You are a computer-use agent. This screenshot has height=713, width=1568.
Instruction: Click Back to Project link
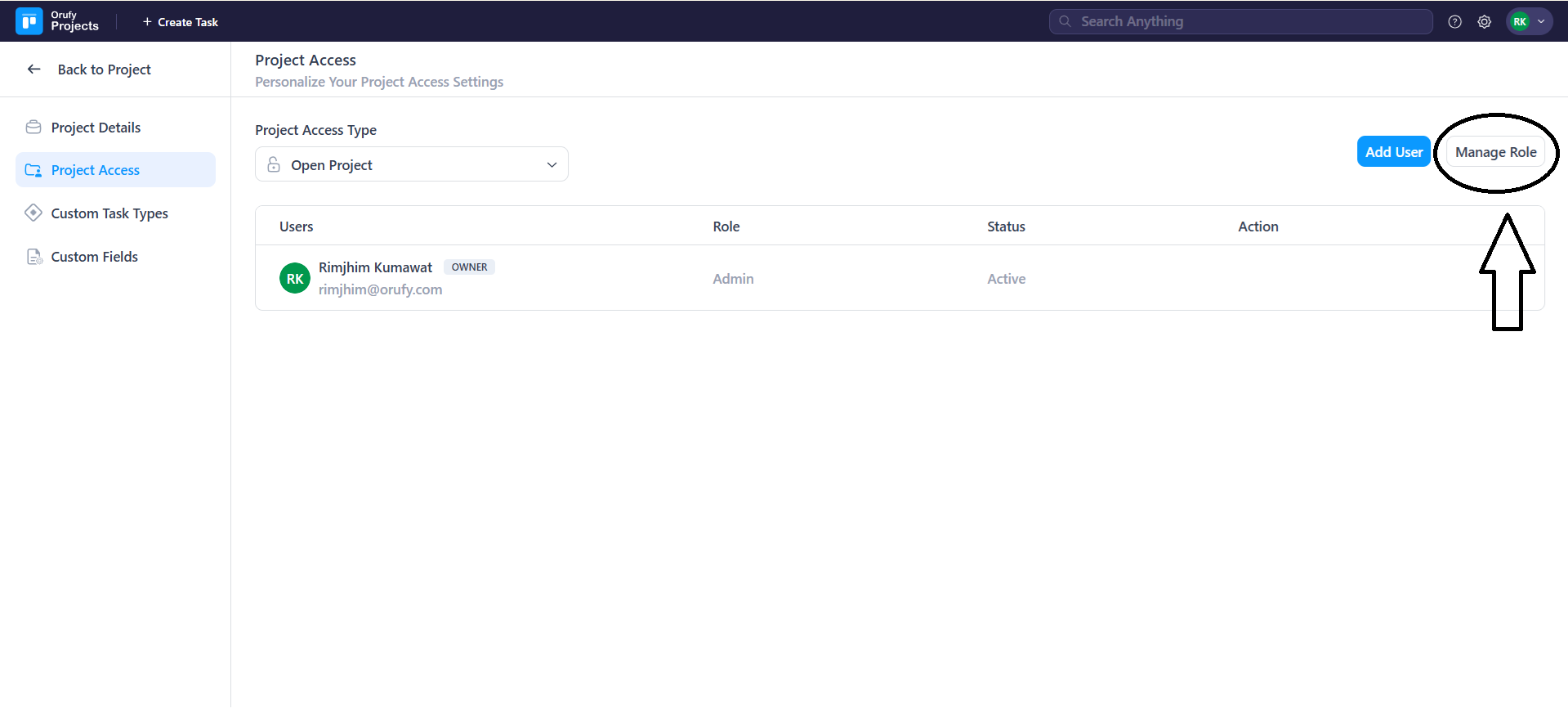point(104,70)
